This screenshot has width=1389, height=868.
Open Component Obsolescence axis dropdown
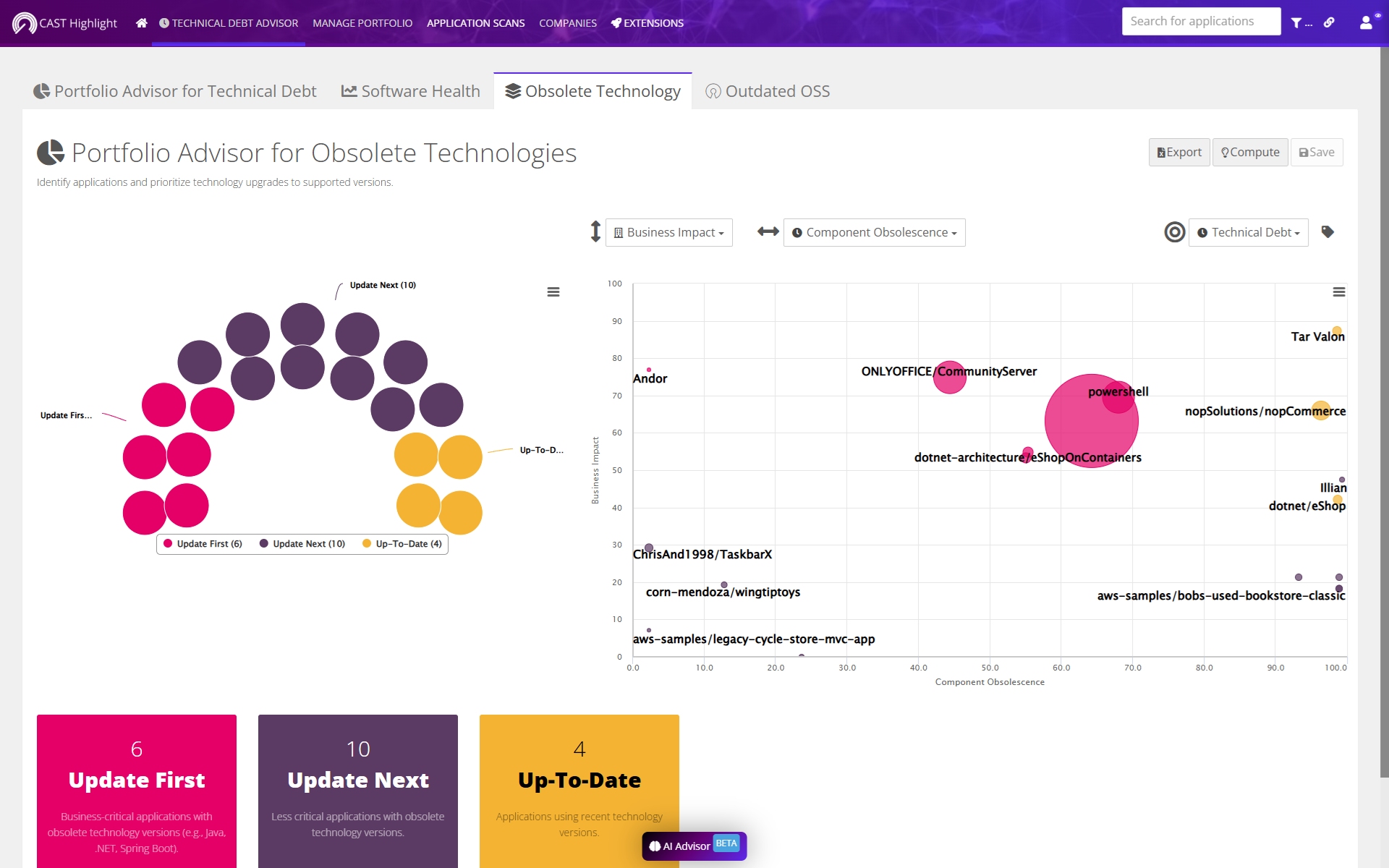874,232
